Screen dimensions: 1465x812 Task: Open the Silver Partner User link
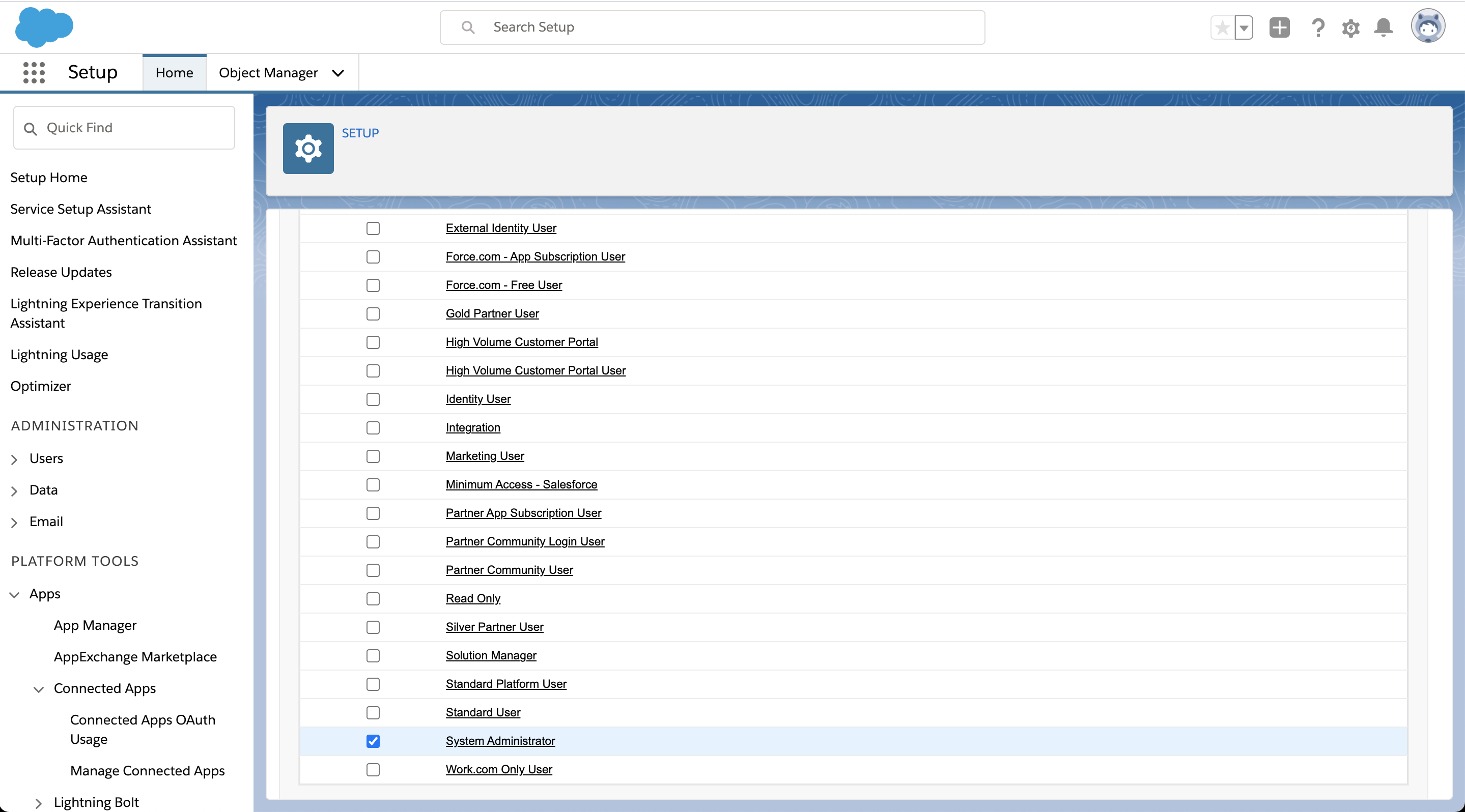click(494, 627)
